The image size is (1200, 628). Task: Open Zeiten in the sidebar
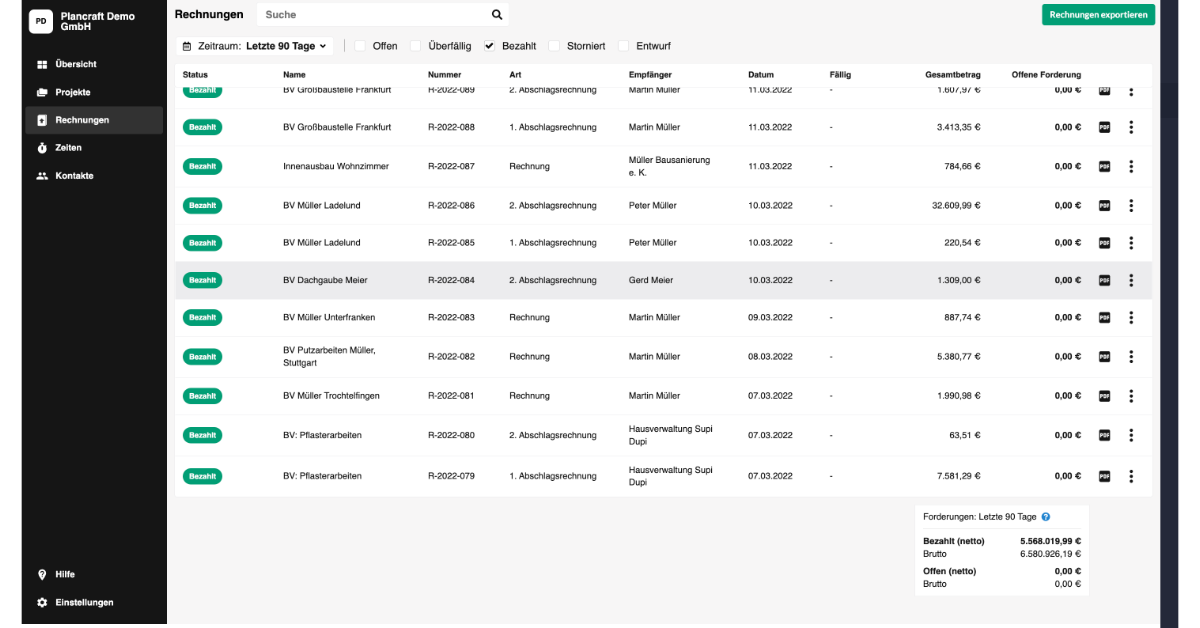[94, 148]
